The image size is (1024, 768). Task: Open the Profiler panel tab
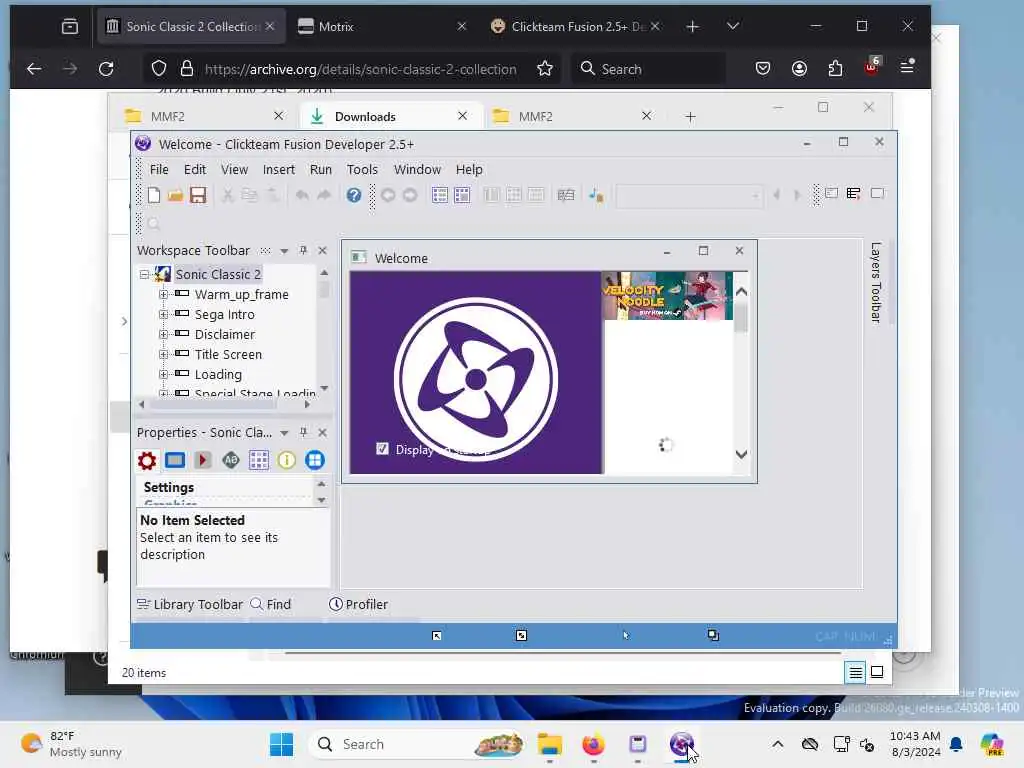(x=359, y=604)
